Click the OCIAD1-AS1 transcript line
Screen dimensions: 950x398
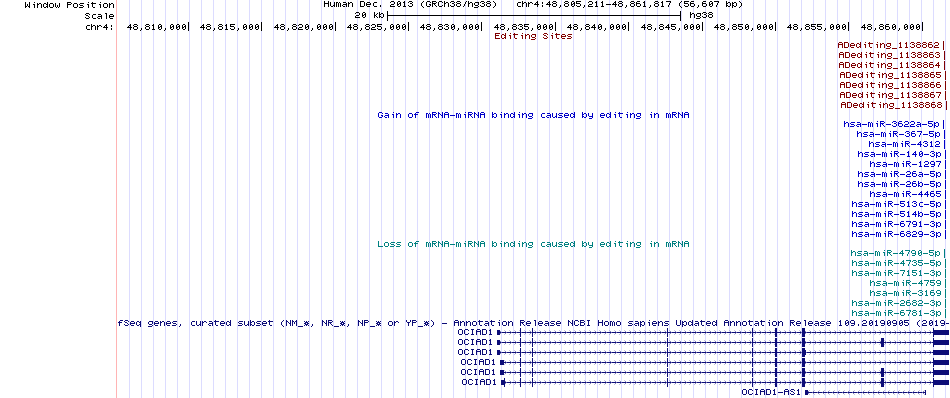pyautogui.click(x=865, y=392)
